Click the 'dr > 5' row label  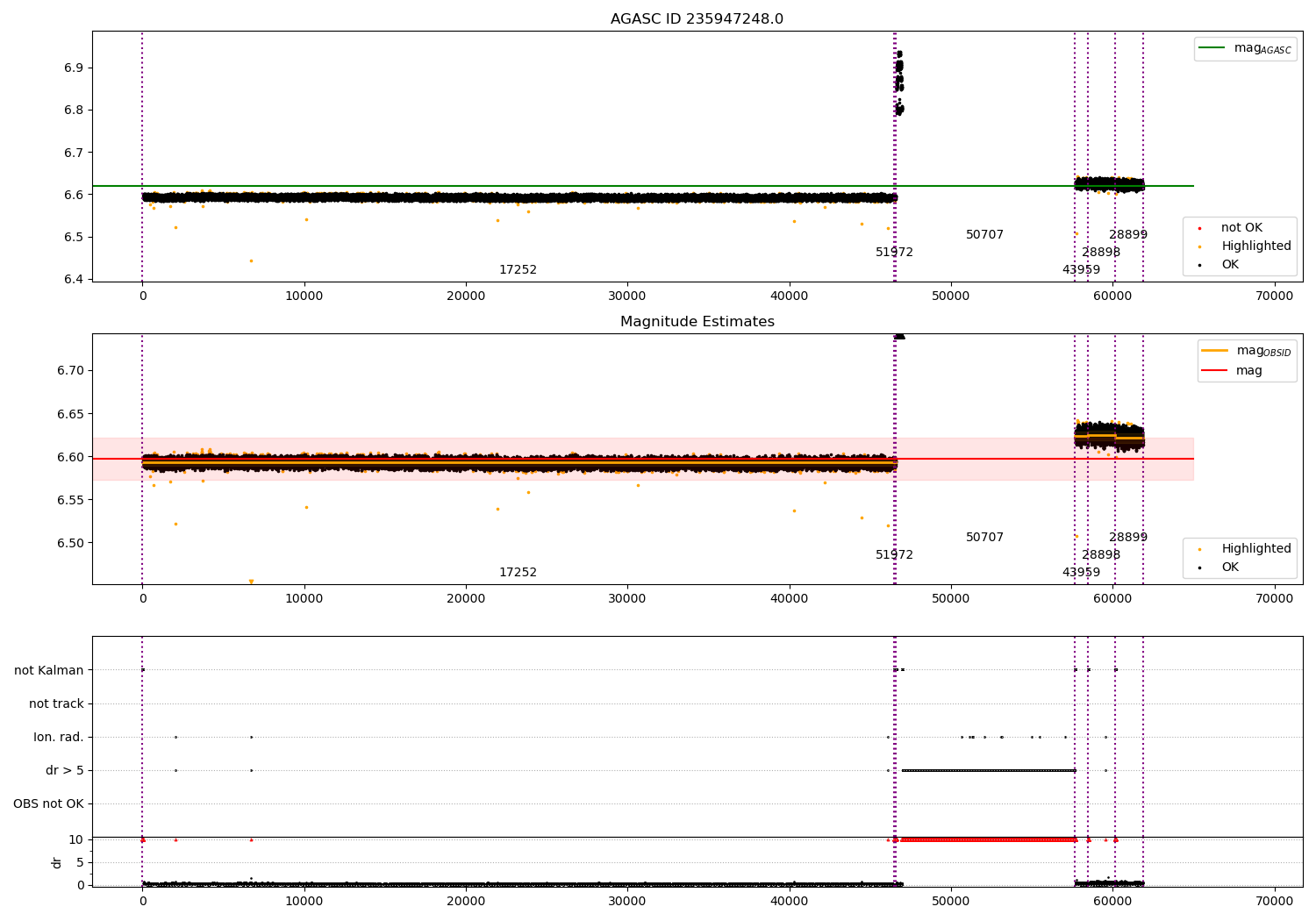(65, 770)
